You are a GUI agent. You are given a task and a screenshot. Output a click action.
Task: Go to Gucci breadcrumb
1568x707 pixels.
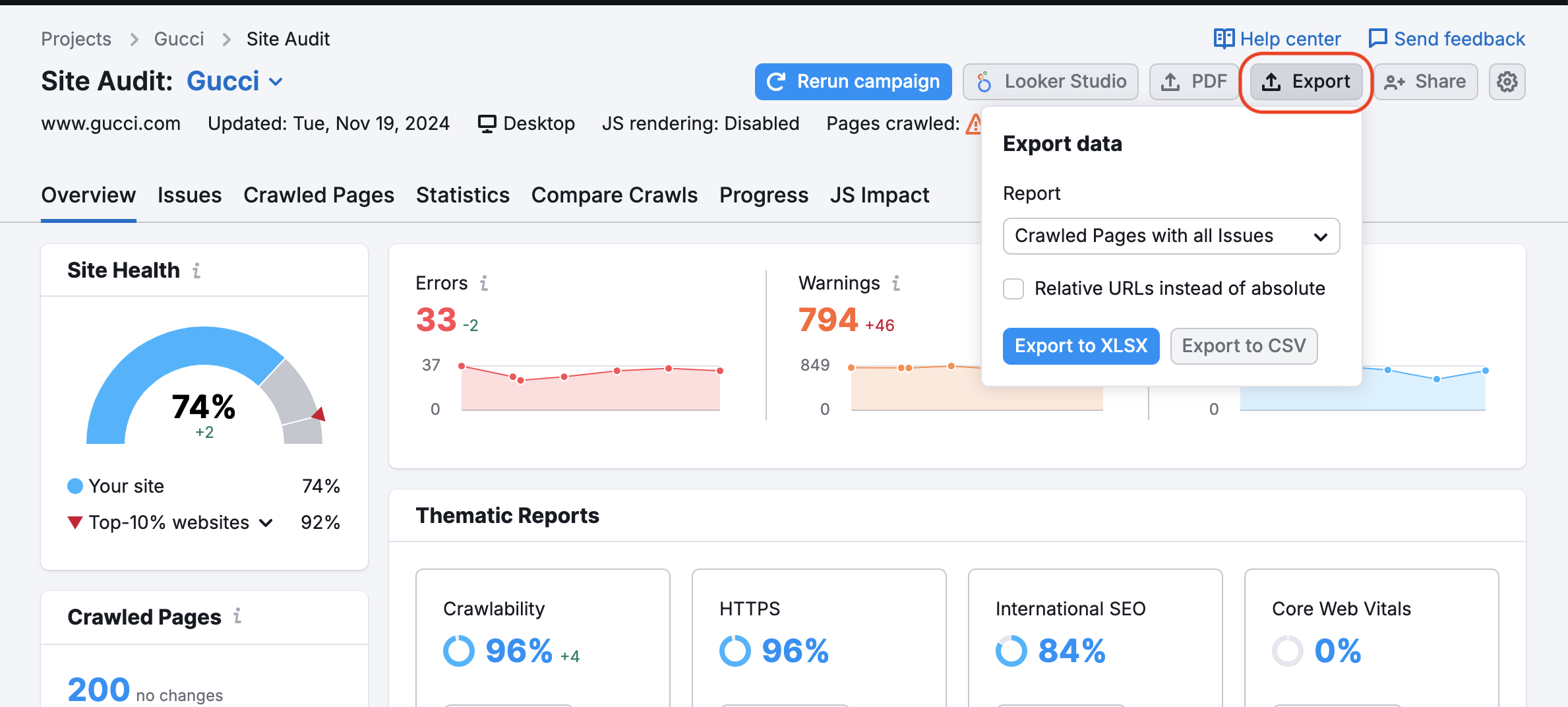(x=179, y=39)
